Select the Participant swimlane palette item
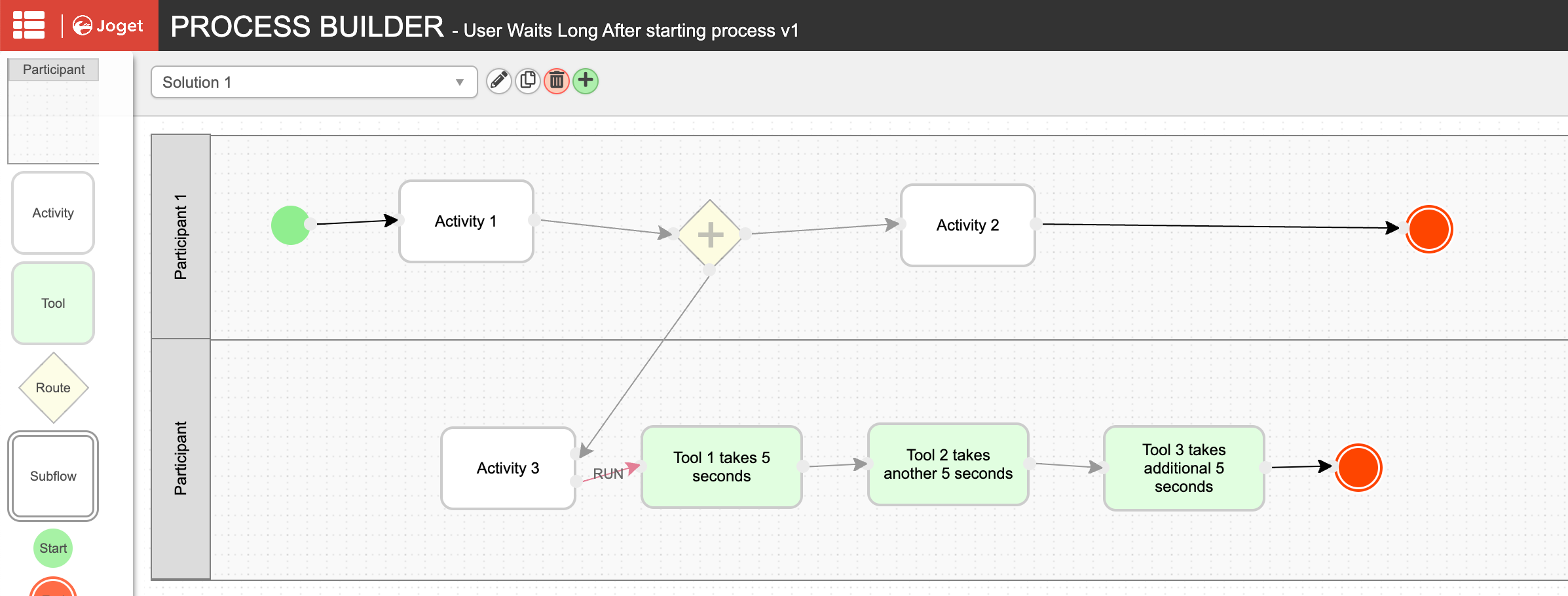 pyautogui.click(x=53, y=111)
